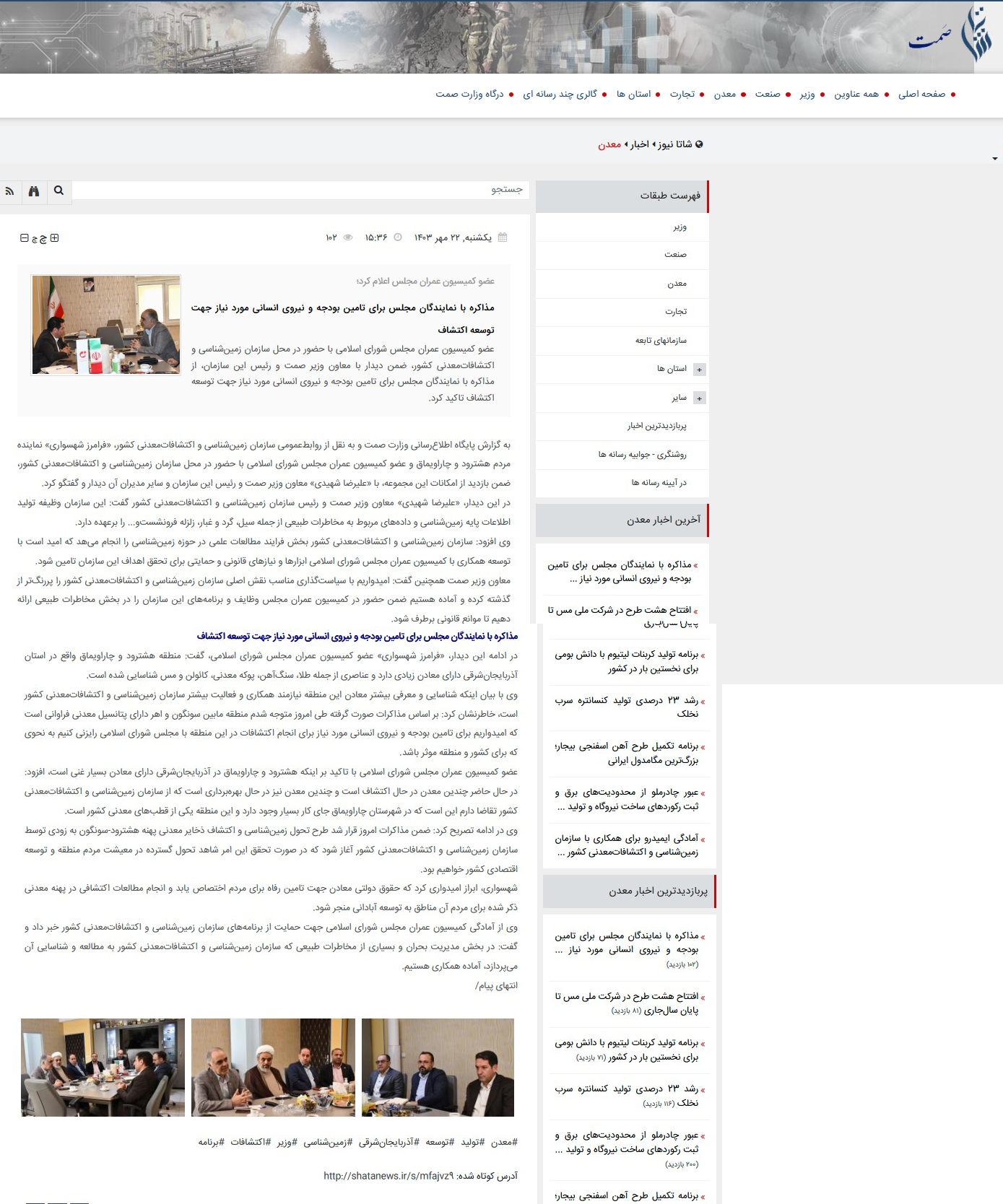Open the RSS feed icon
Image resolution: width=1003 pixels, height=1204 pixels.
click(10, 191)
